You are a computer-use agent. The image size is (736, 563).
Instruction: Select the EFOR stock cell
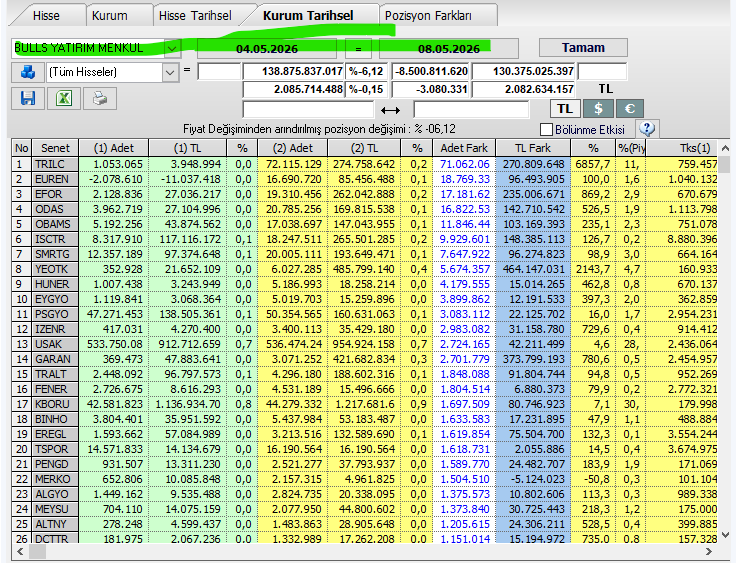[55, 194]
